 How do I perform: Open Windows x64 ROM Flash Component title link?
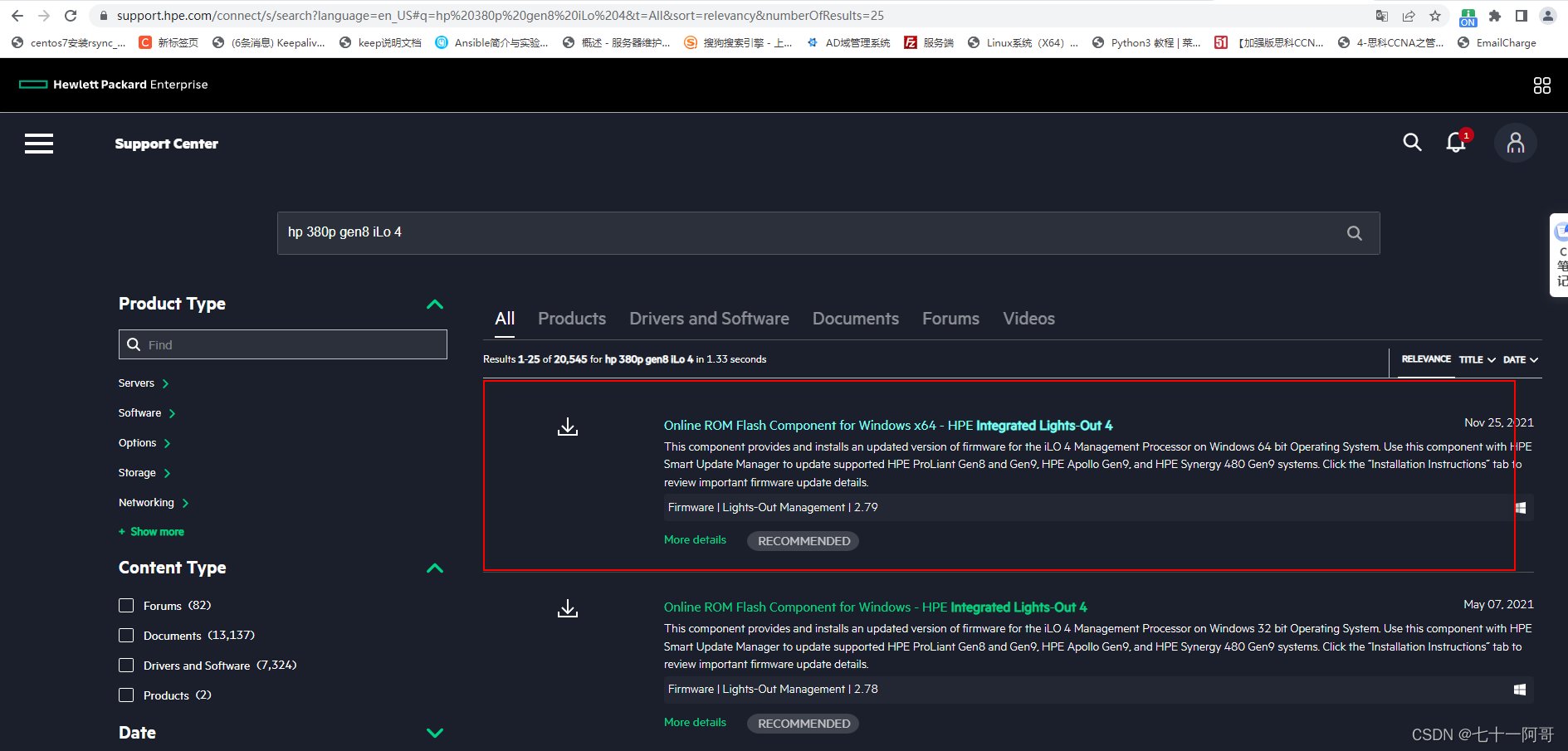click(x=888, y=426)
